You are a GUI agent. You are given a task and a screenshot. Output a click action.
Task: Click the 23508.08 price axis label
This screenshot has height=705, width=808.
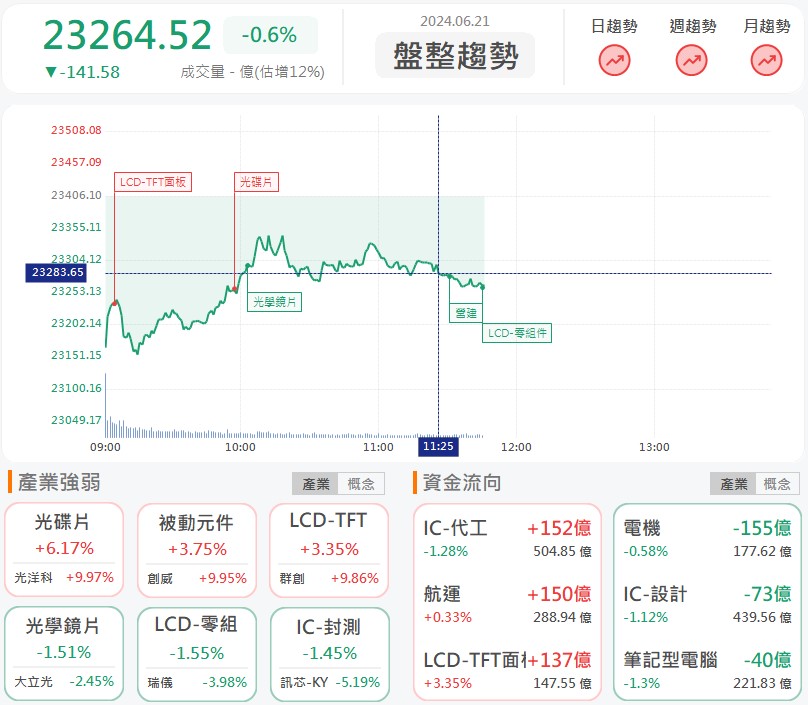click(76, 130)
